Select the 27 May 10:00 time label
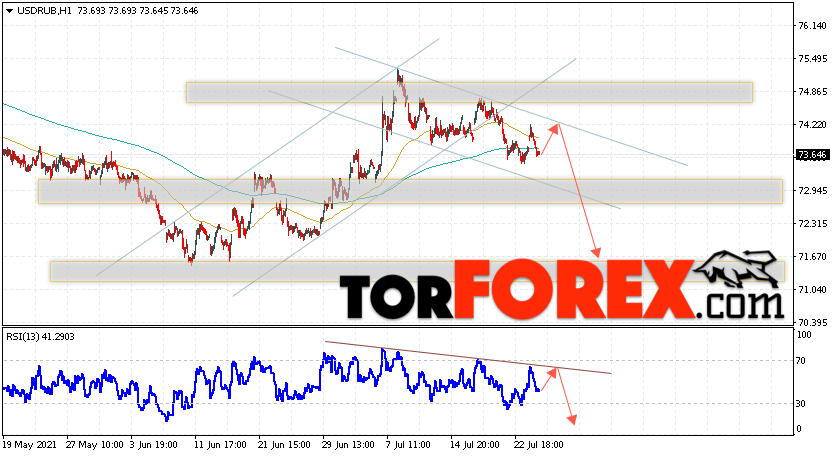This screenshot has height=456, width=834. click(95, 444)
